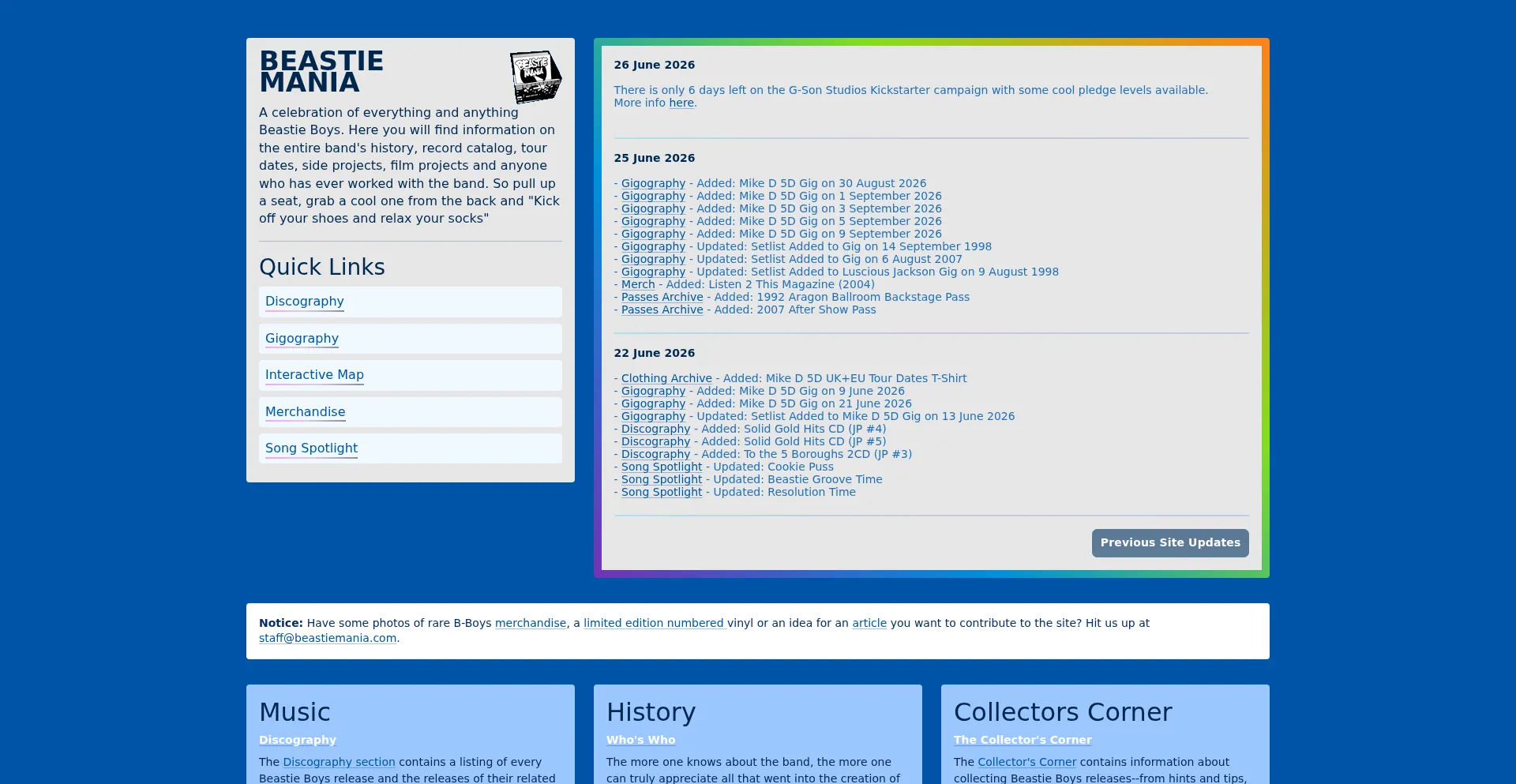Open Gigography link for 5 September 2026 gig
The width and height of the screenshot is (1516, 784).
653,222
